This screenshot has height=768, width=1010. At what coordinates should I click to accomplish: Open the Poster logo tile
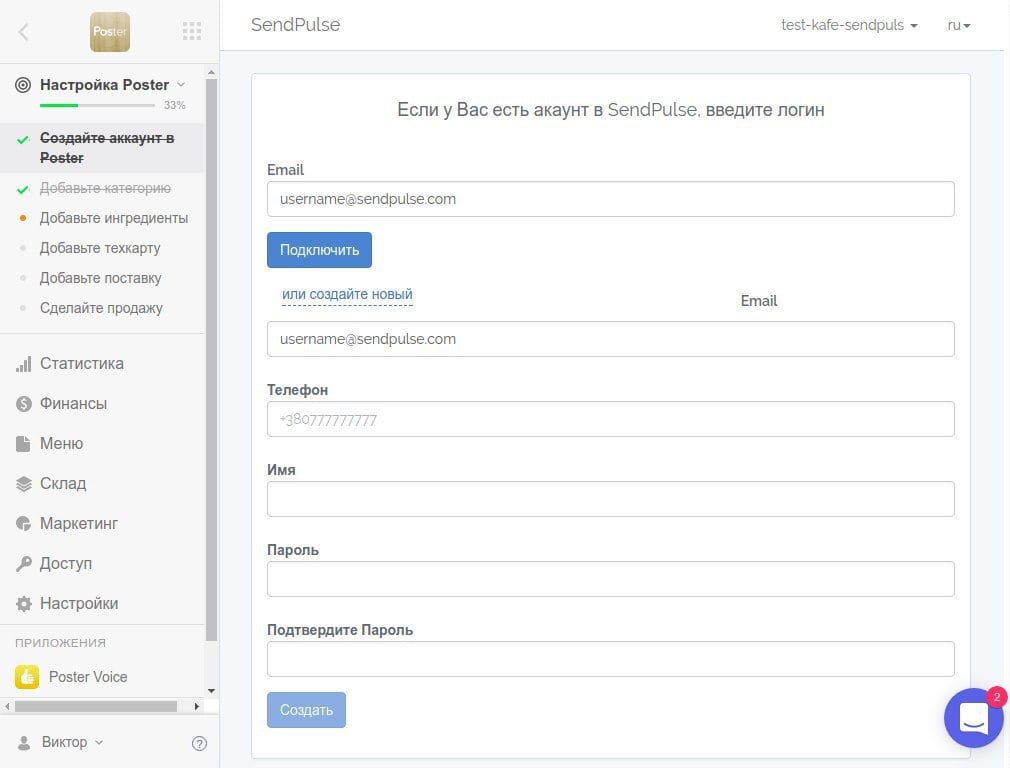click(x=110, y=32)
